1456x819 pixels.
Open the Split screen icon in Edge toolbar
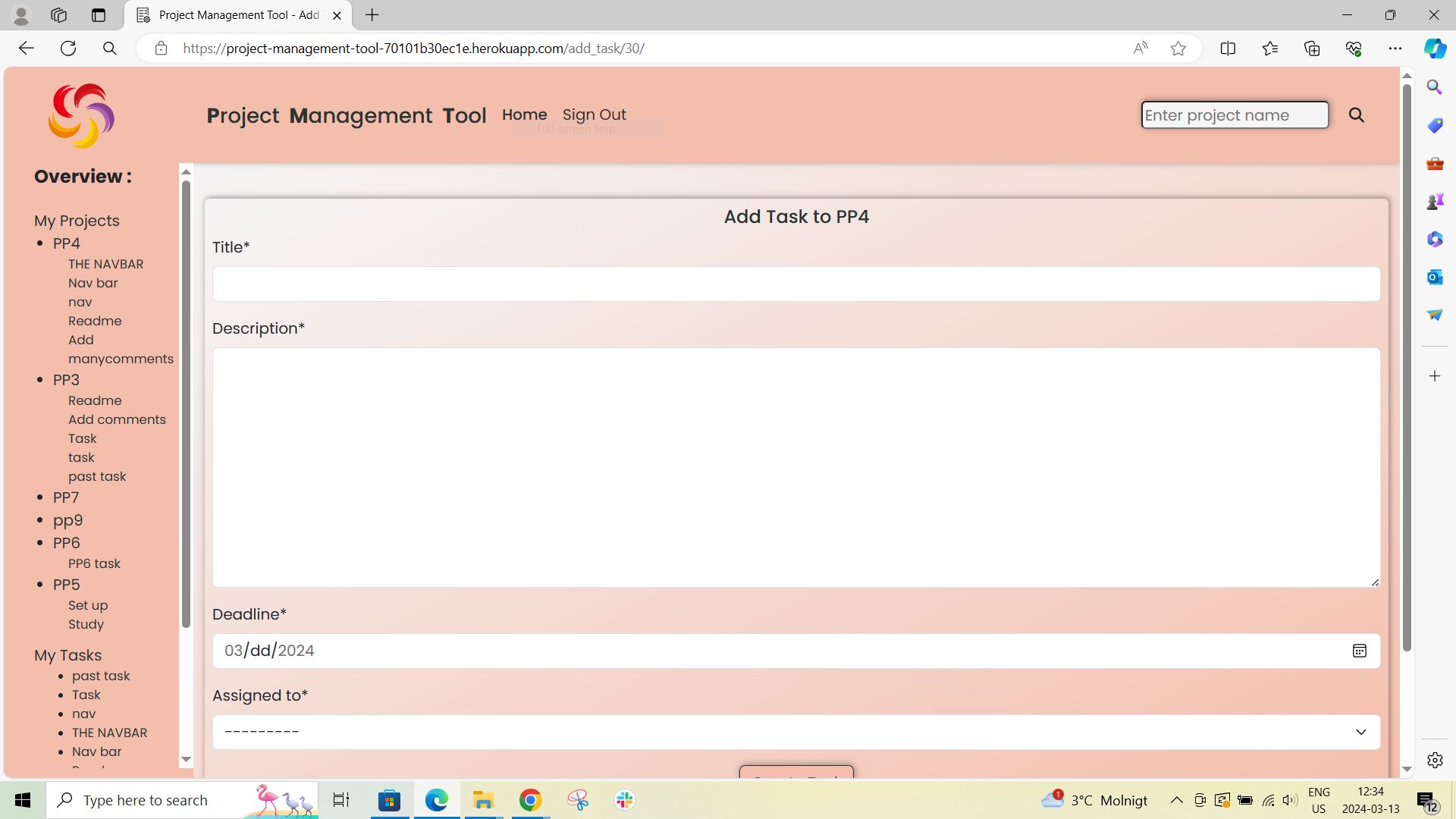click(x=1228, y=48)
